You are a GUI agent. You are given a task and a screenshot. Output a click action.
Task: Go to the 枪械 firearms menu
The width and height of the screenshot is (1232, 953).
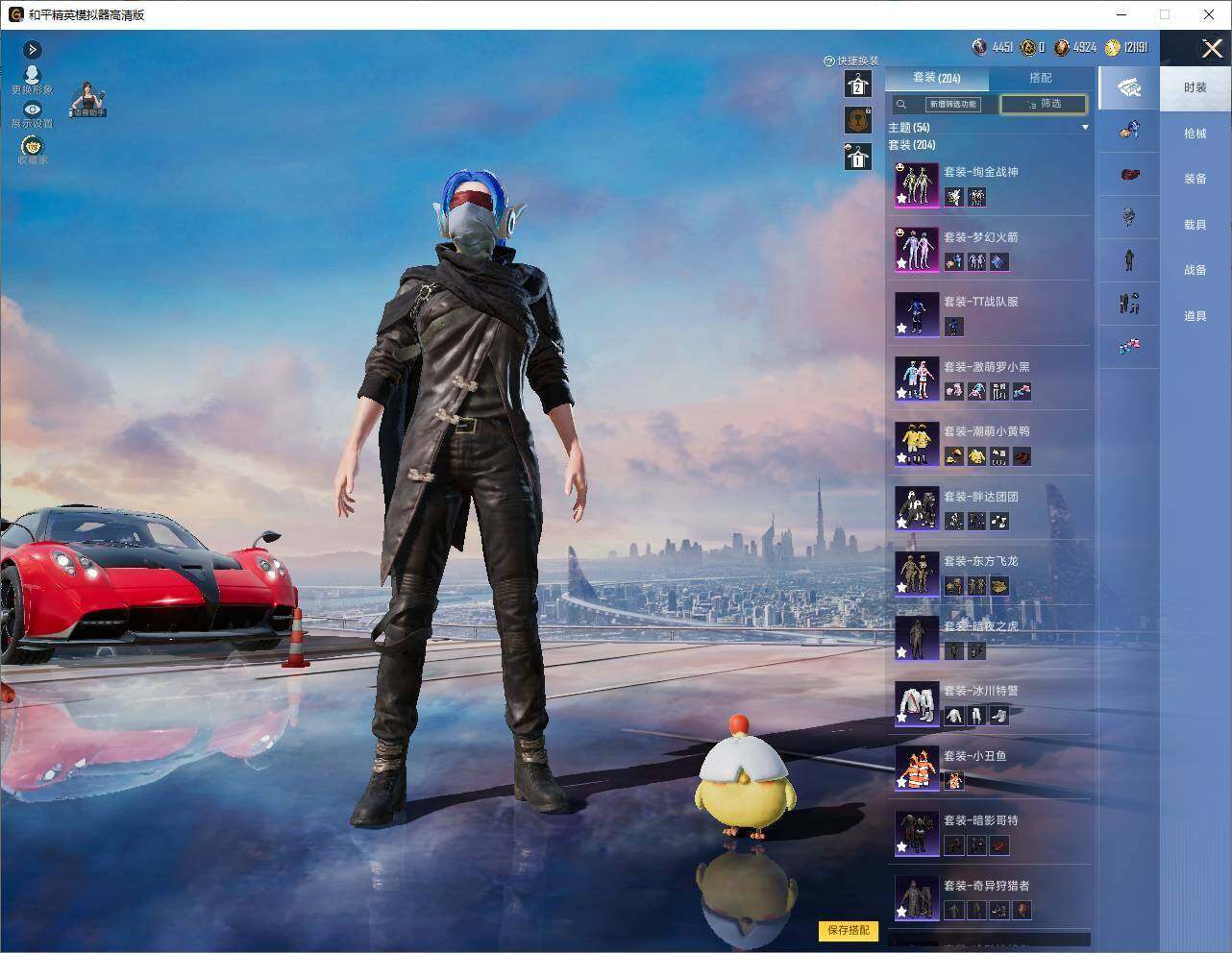1195,134
